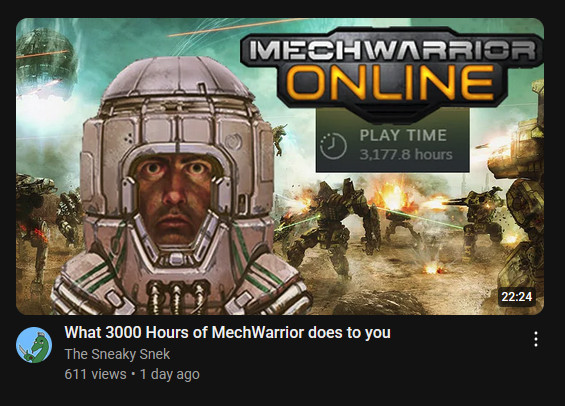This screenshot has width=565, height=406.
Task: Click the explosion behind the battling mechs
Action: tap(396, 198)
